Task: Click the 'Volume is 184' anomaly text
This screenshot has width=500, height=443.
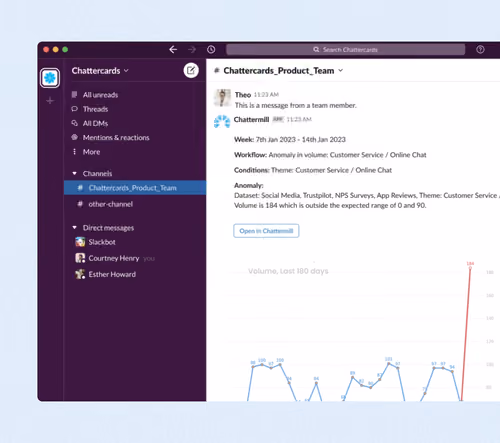Action: pyautogui.click(x=330, y=205)
